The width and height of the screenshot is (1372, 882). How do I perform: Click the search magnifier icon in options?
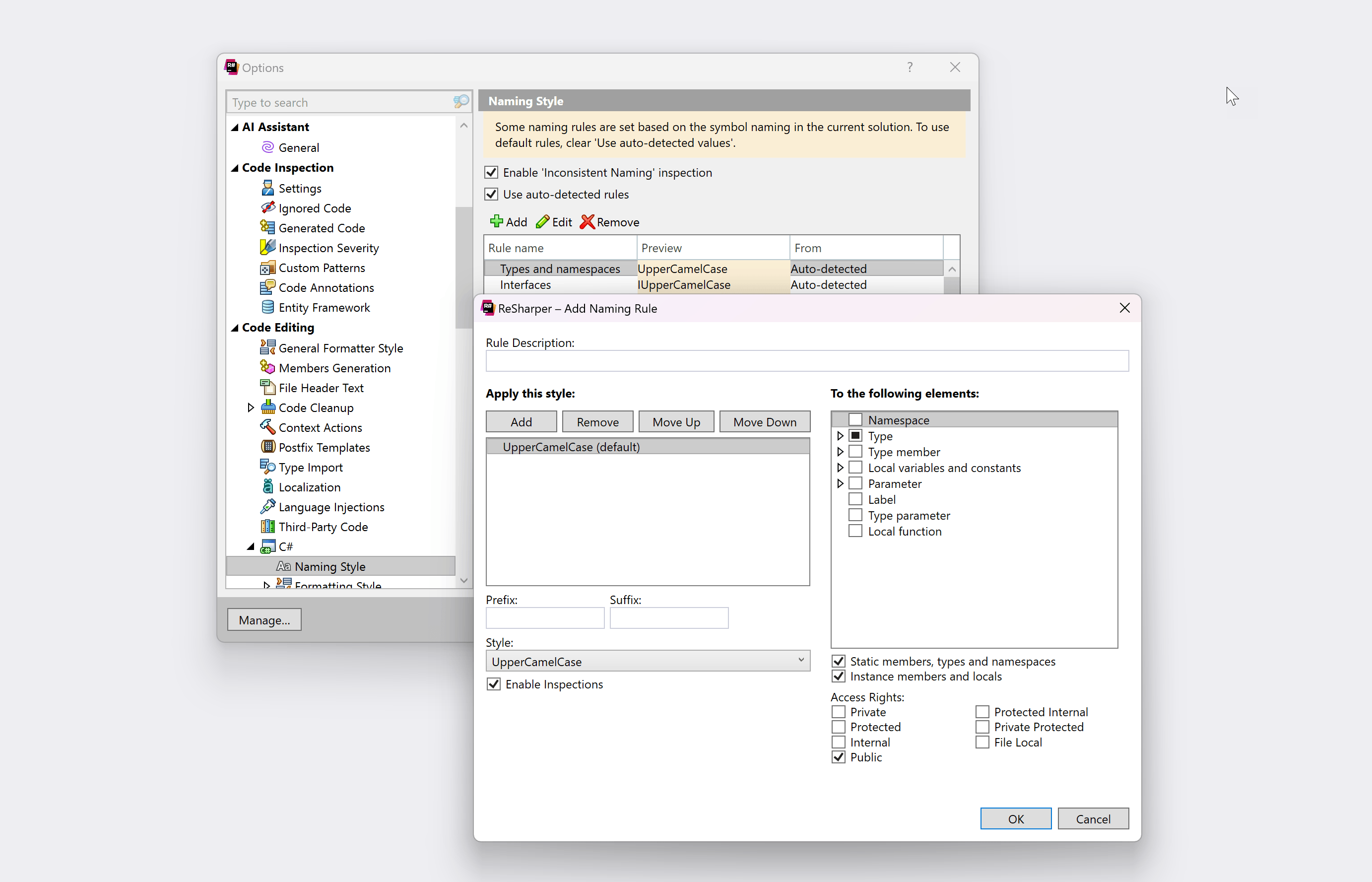pyautogui.click(x=461, y=102)
